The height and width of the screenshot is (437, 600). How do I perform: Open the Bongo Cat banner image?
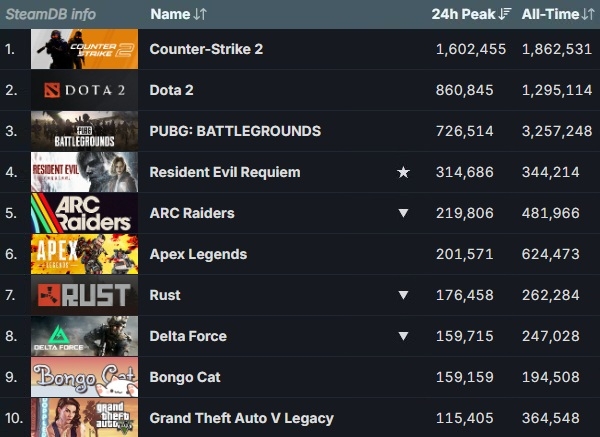click(x=85, y=377)
